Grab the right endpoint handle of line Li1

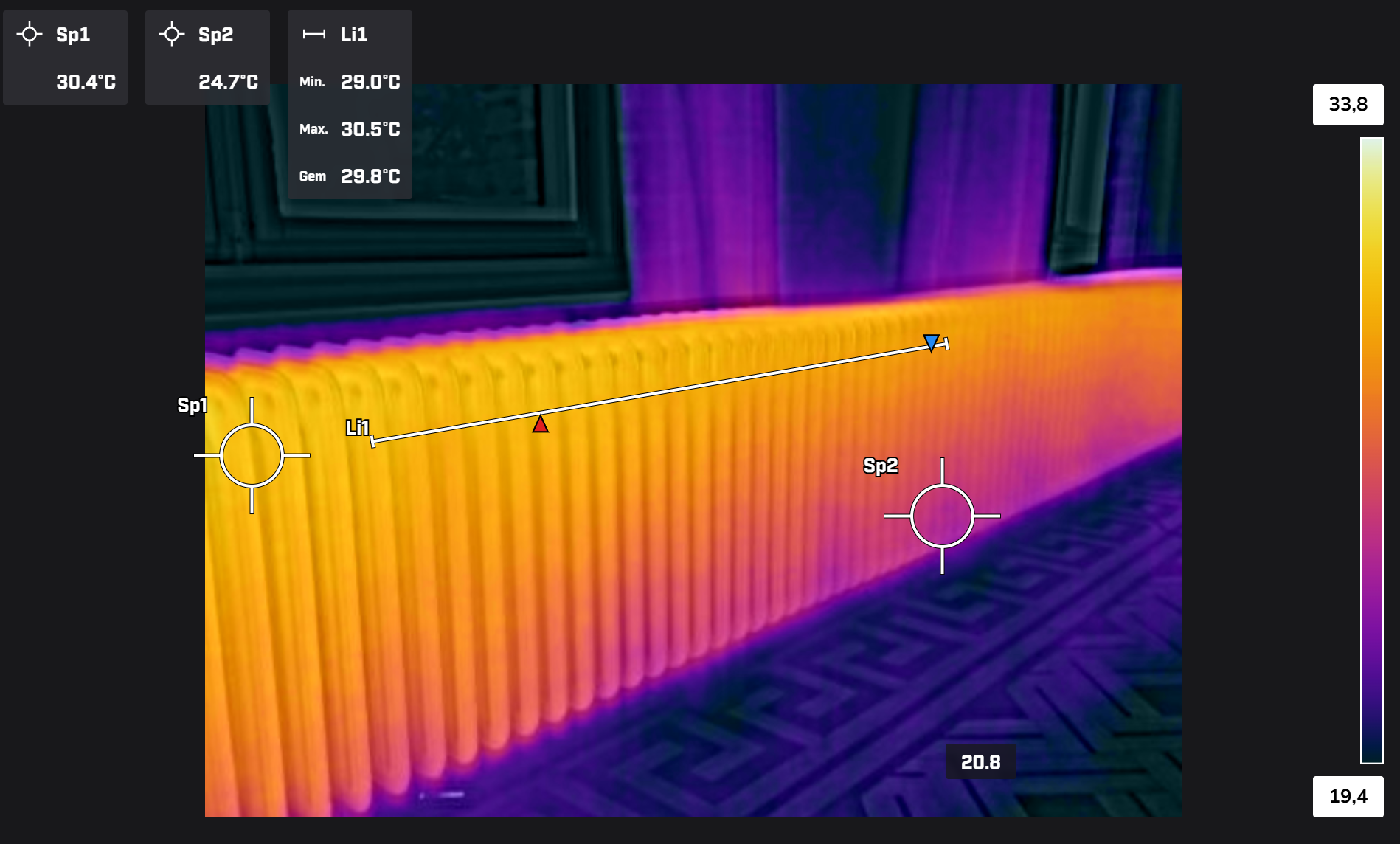[x=946, y=343]
